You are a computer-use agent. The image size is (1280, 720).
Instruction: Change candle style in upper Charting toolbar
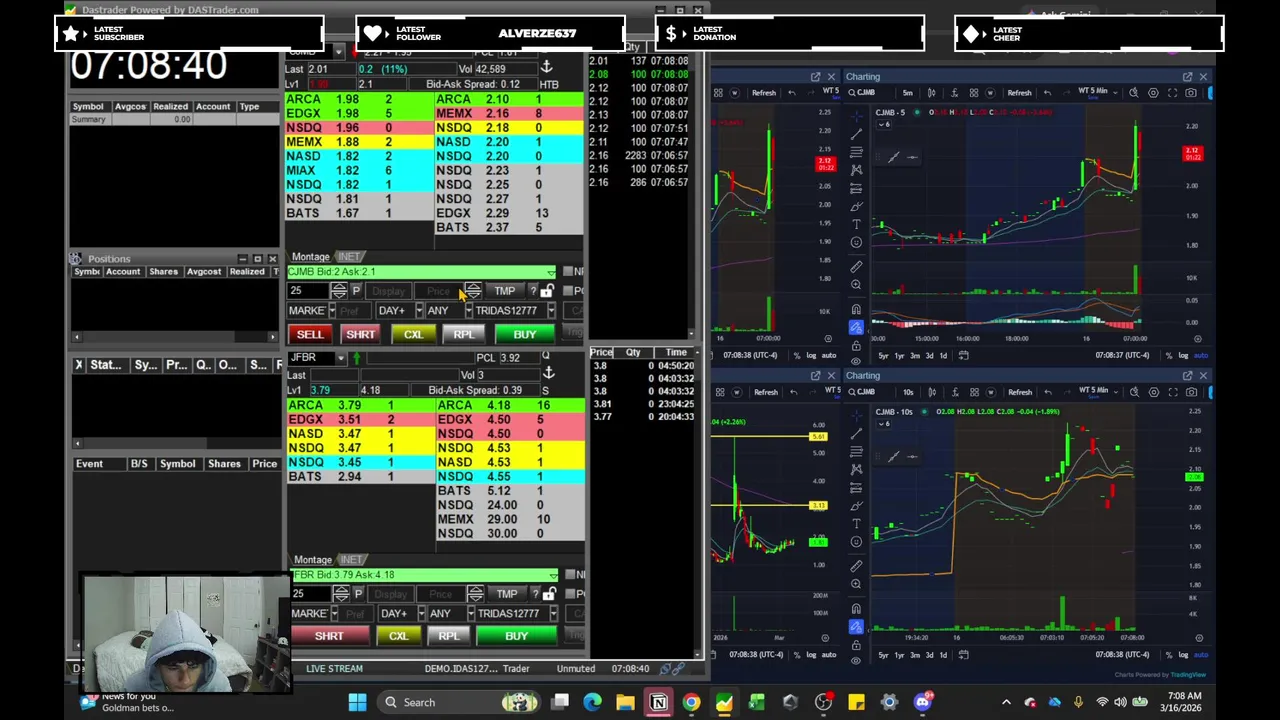(931, 93)
